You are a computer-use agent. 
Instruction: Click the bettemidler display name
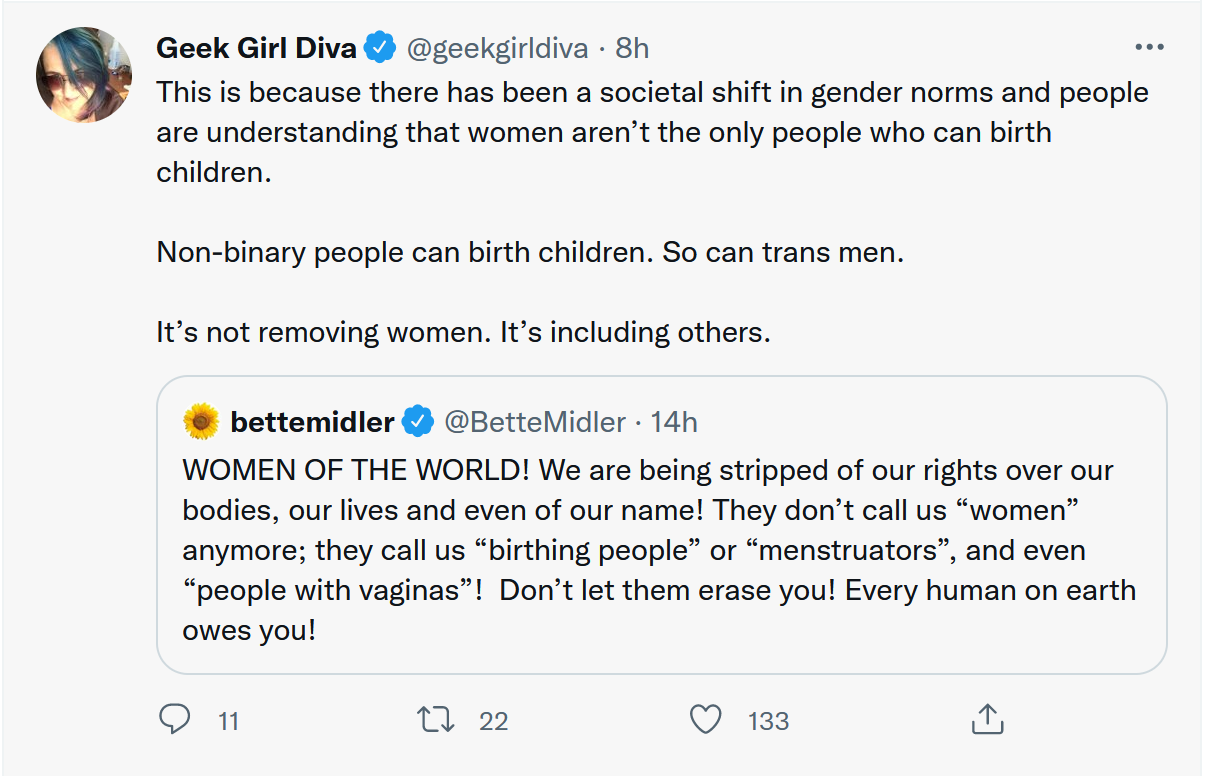click(312, 422)
